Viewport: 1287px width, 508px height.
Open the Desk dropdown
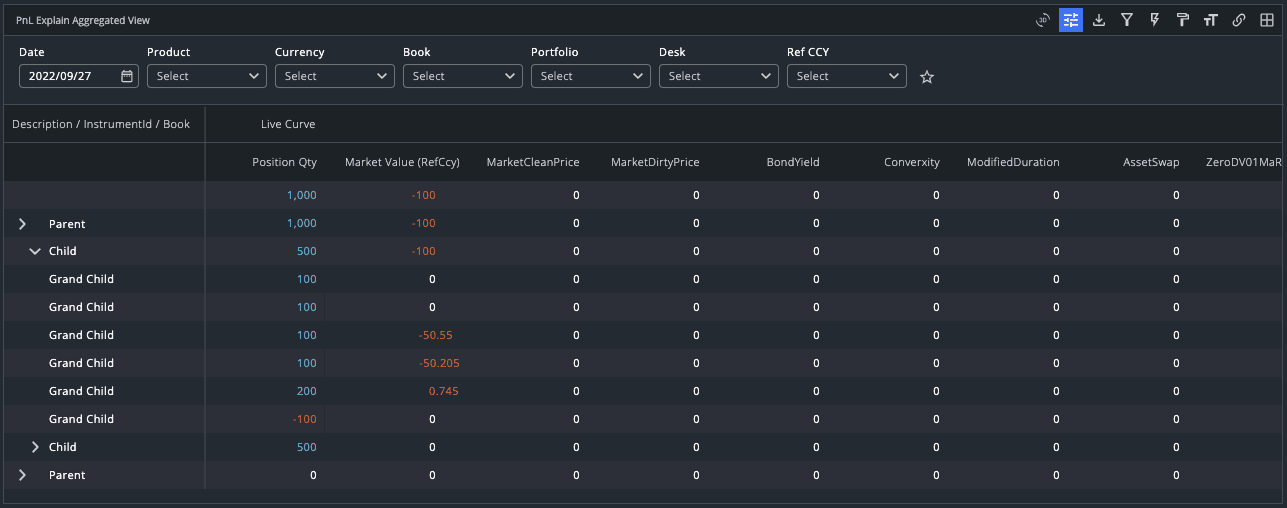tap(719, 76)
